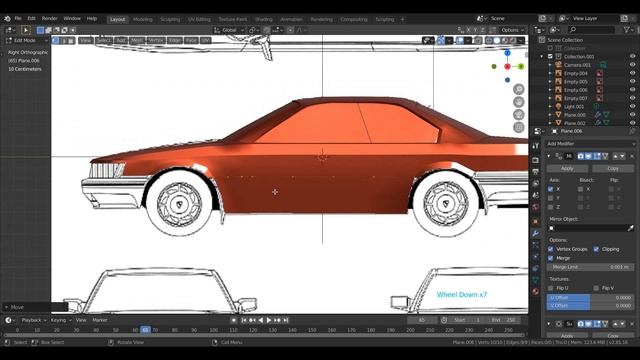Select face select mode icon
The width and height of the screenshot is (640, 360).
(x=71, y=40)
